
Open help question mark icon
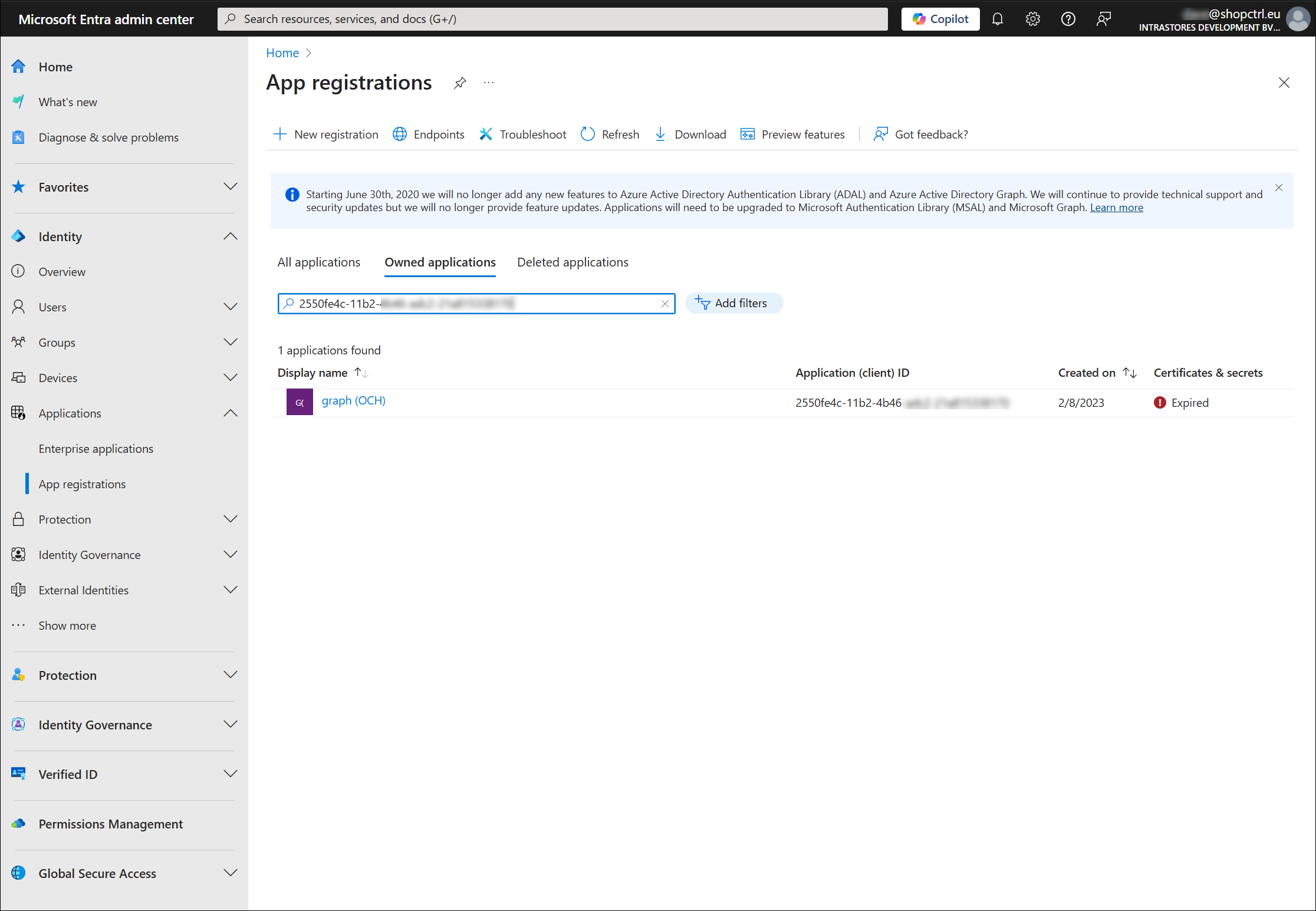1068,19
